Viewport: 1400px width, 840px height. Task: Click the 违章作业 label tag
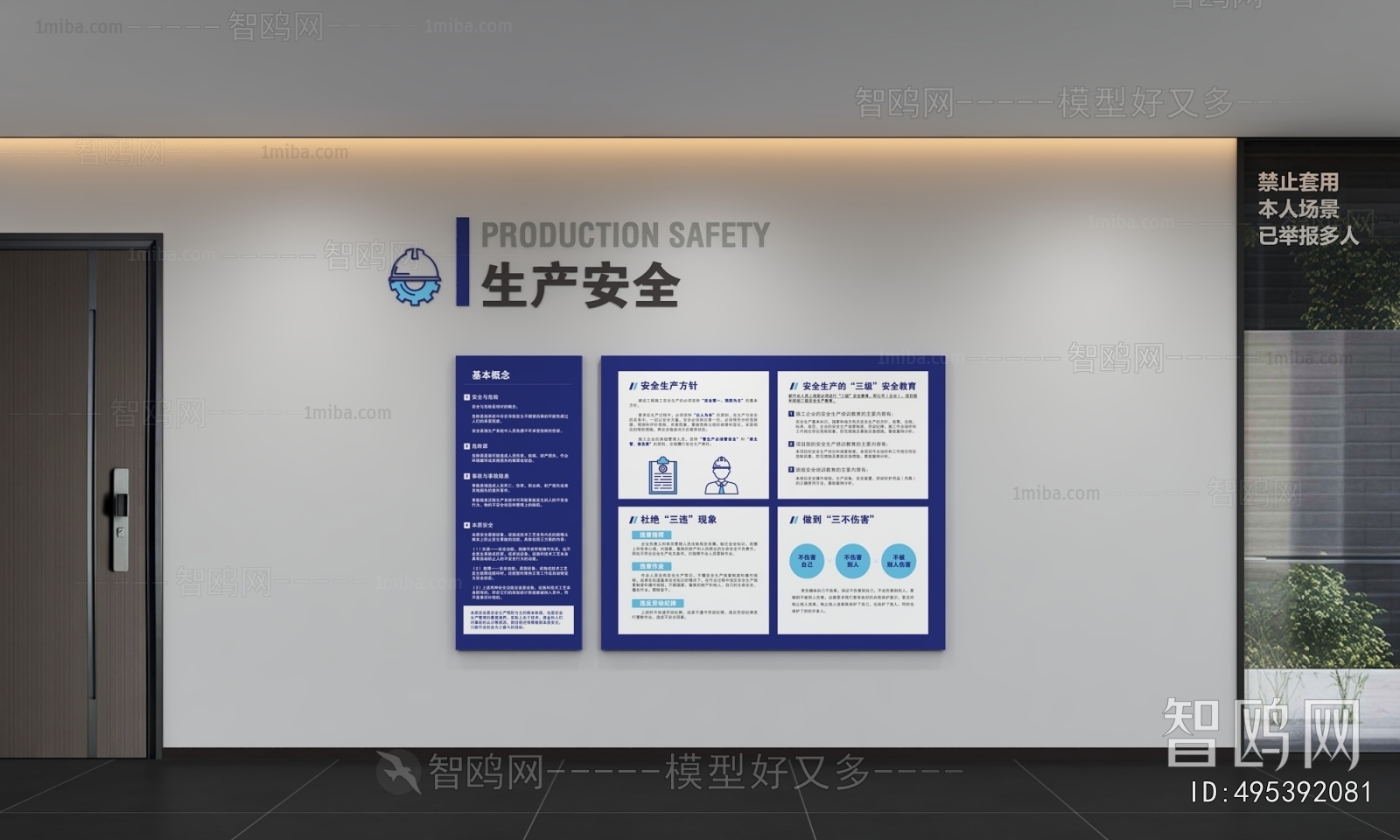point(652,567)
